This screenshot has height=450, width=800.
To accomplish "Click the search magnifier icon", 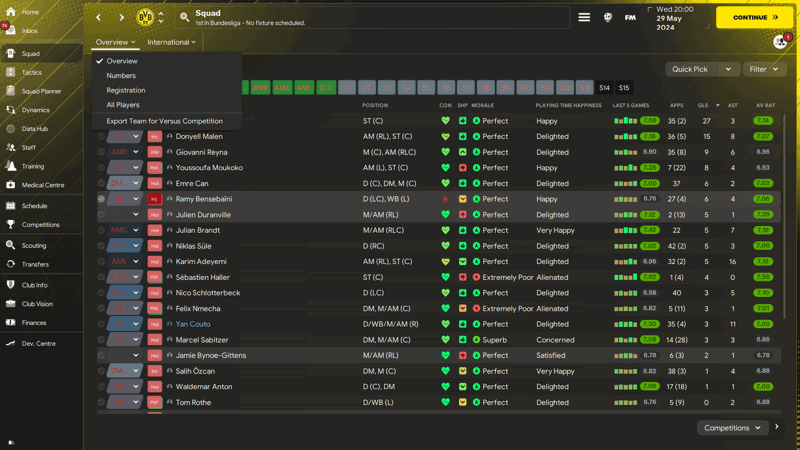I will tap(184, 17).
